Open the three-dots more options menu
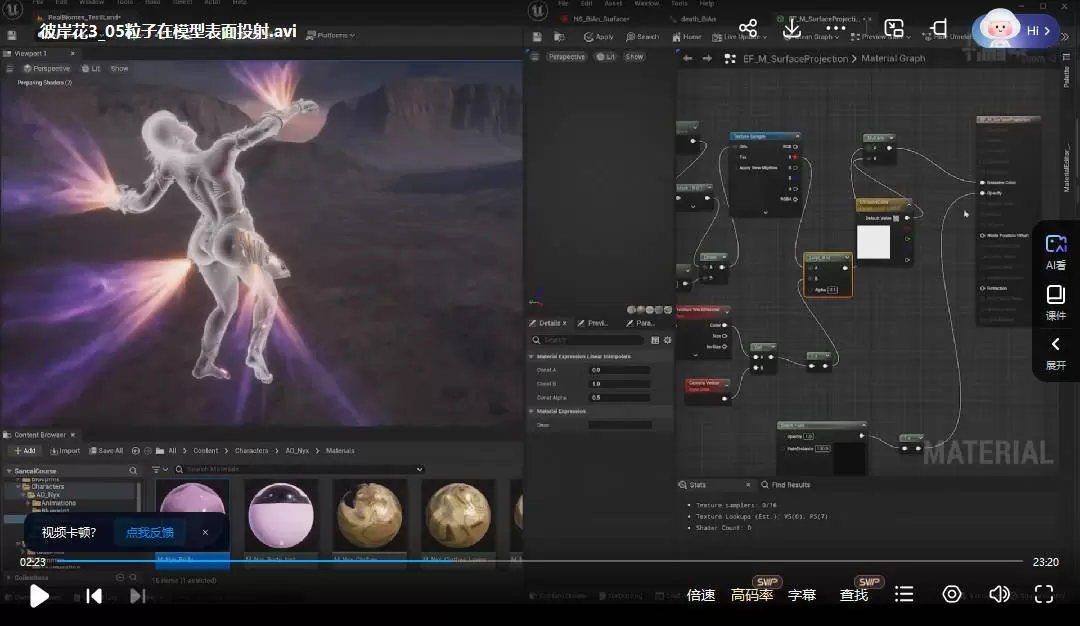 point(835,28)
